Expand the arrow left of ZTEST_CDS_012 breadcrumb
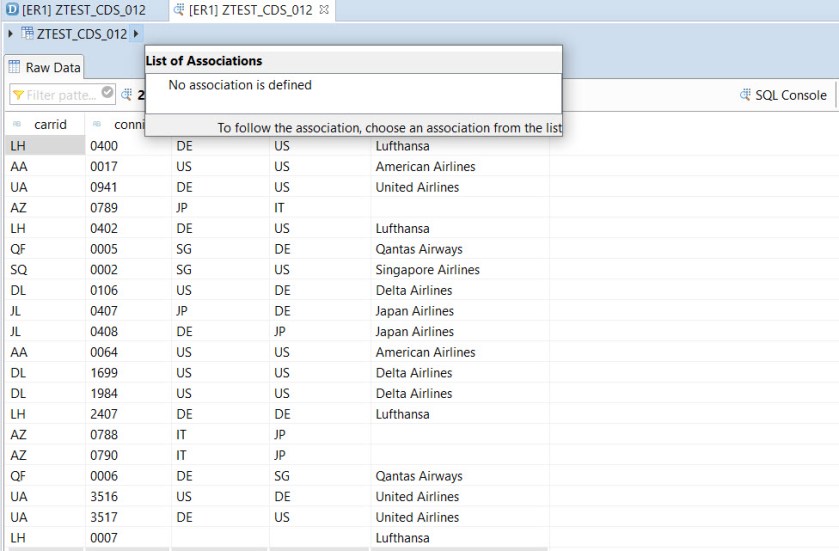The width and height of the screenshot is (839, 551). coord(10,34)
